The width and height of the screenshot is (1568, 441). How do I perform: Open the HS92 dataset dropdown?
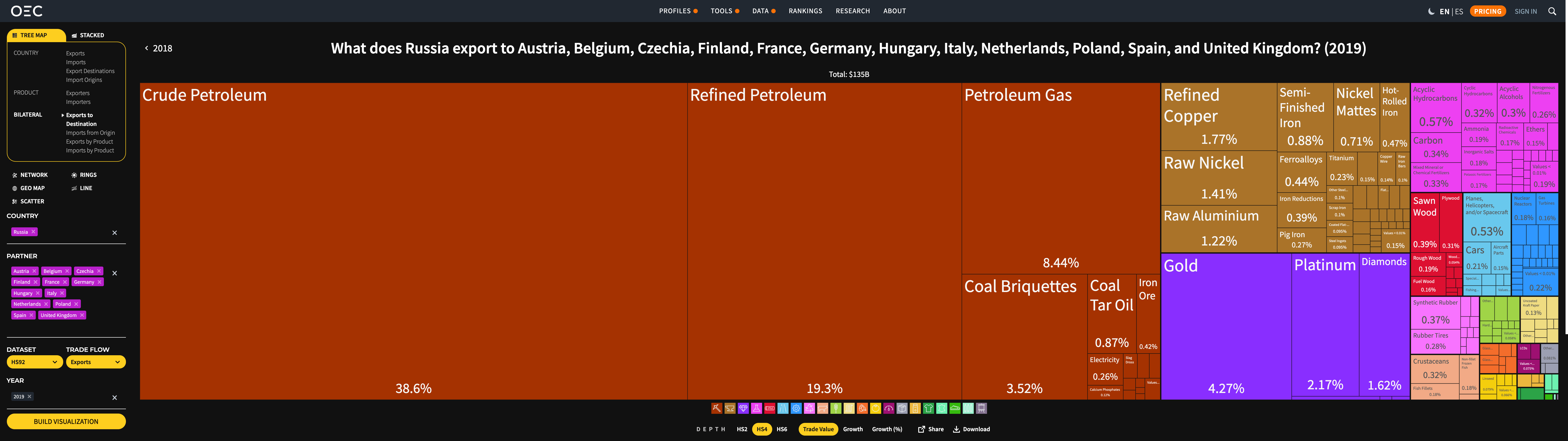pyautogui.click(x=35, y=362)
